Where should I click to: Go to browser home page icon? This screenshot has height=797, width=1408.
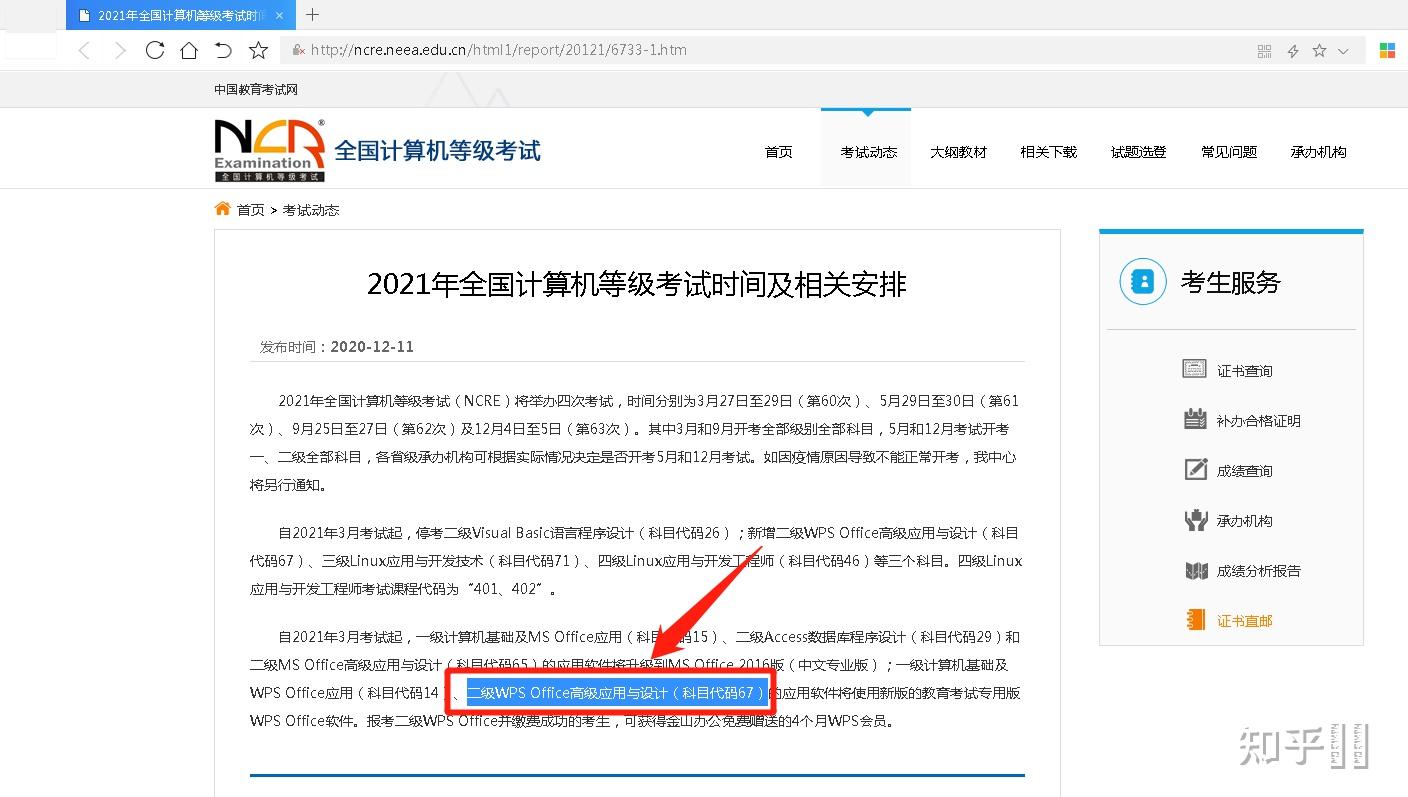[x=189, y=50]
